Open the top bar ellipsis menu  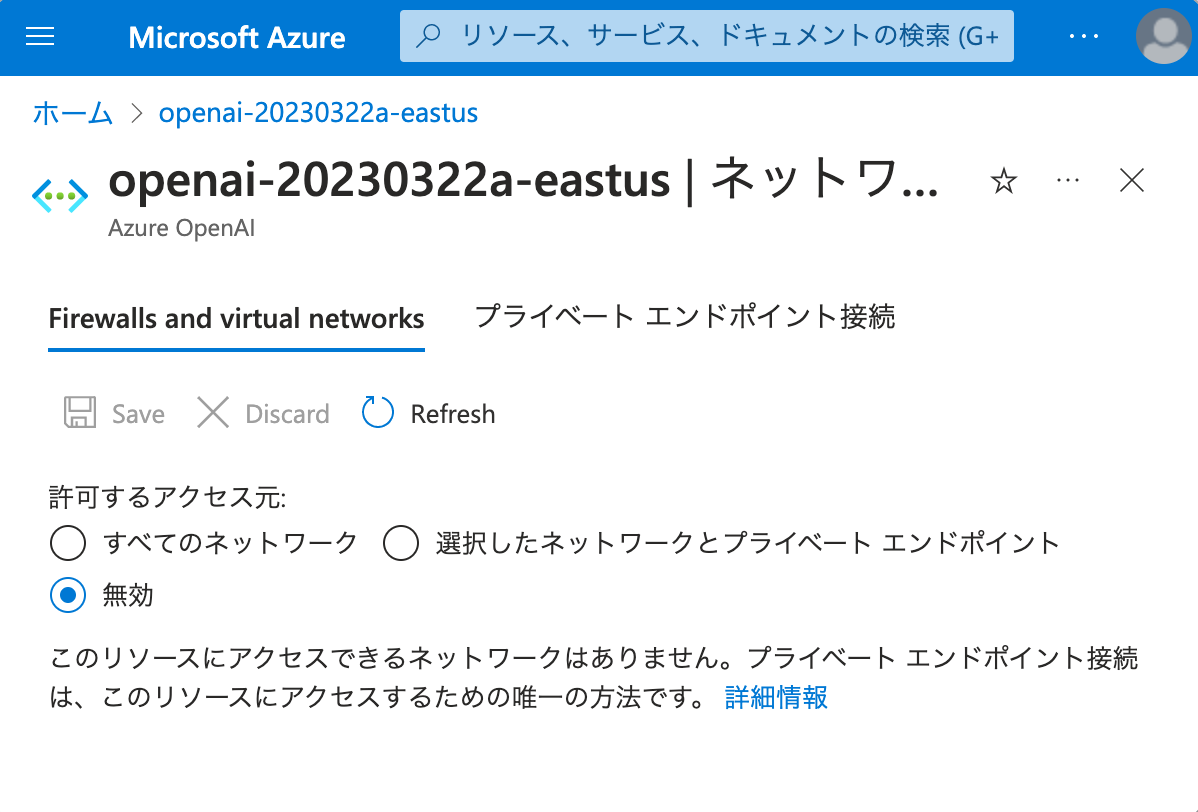[1084, 36]
